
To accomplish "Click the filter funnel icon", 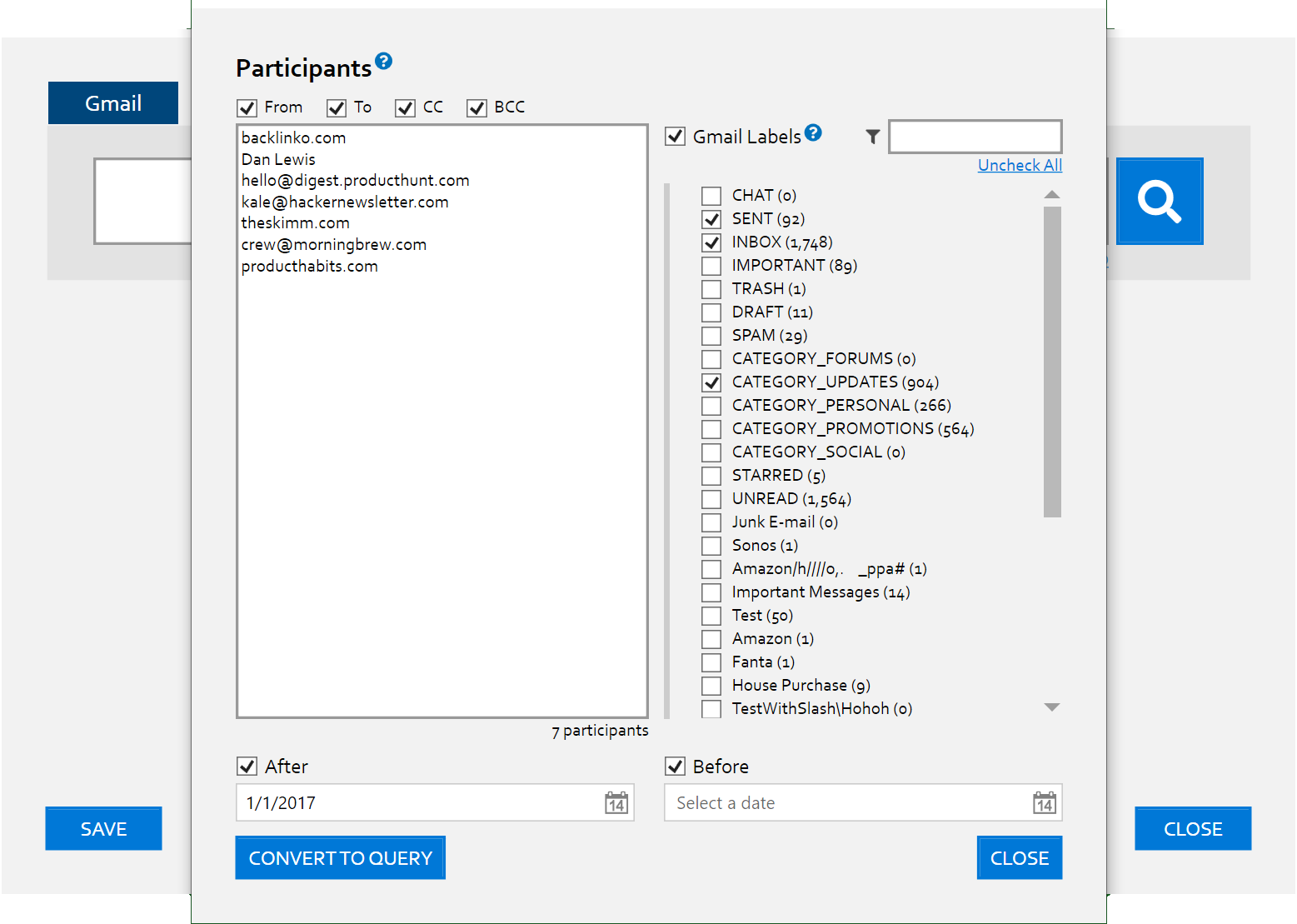I will pyautogui.click(x=872, y=137).
